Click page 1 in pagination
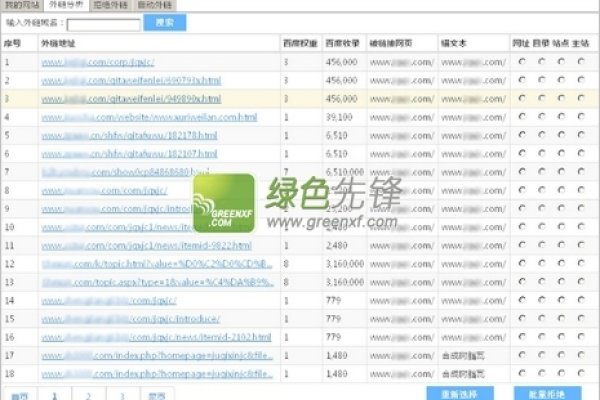The height and width of the screenshot is (400, 600). pyautogui.click(x=54, y=395)
